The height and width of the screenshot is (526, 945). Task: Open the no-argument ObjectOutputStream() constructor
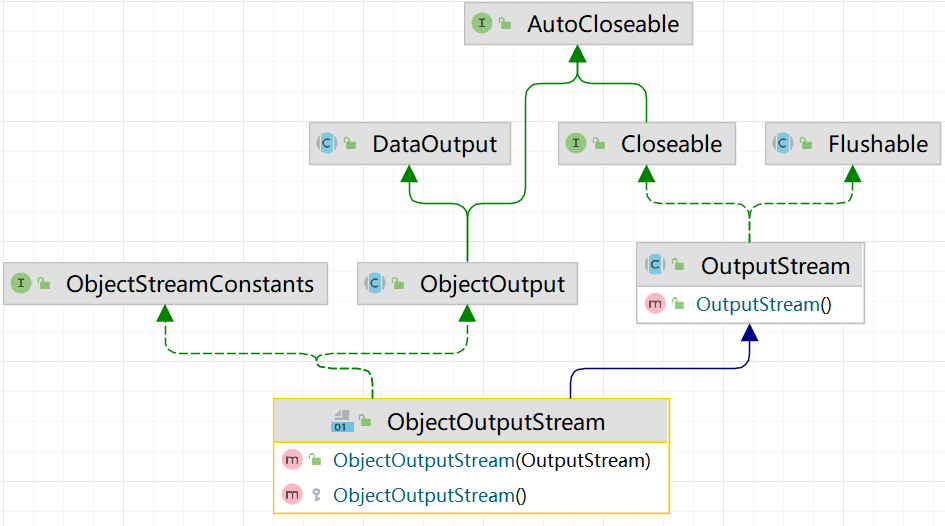[x=429, y=495]
